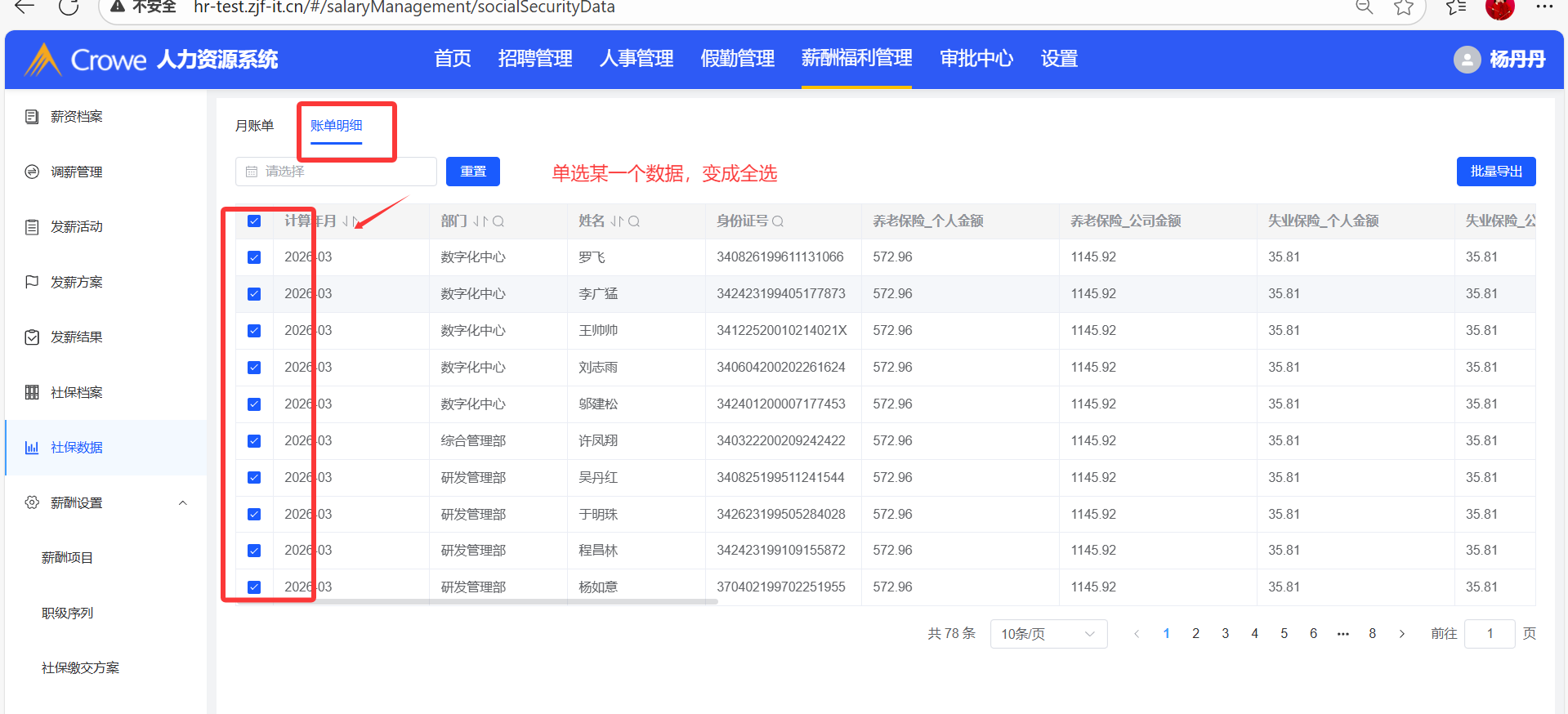Click the browser refresh icon

point(69,7)
